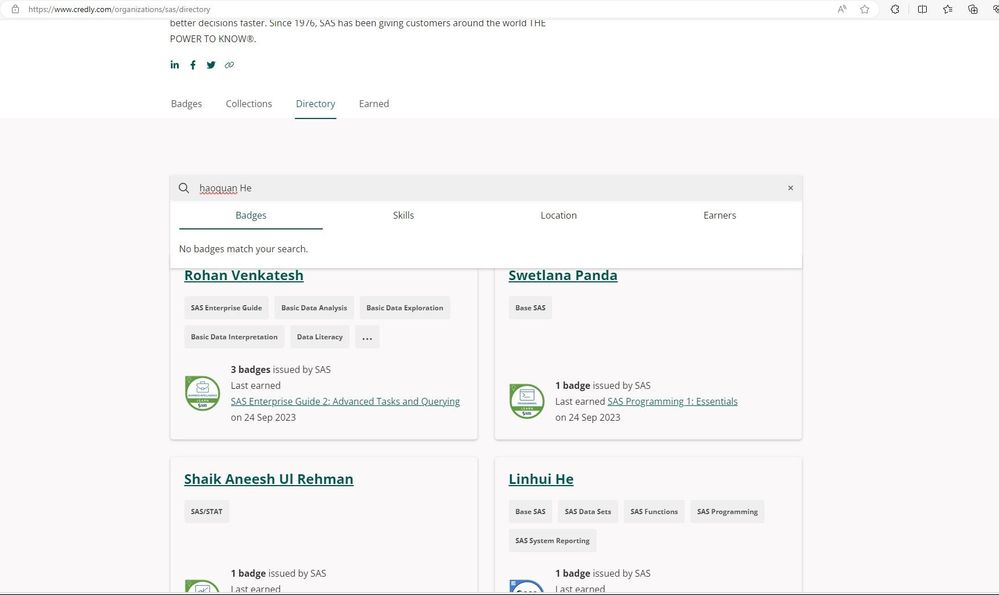Open SAS Facebook page icon
999x595 pixels.
pyautogui.click(x=193, y=65)
